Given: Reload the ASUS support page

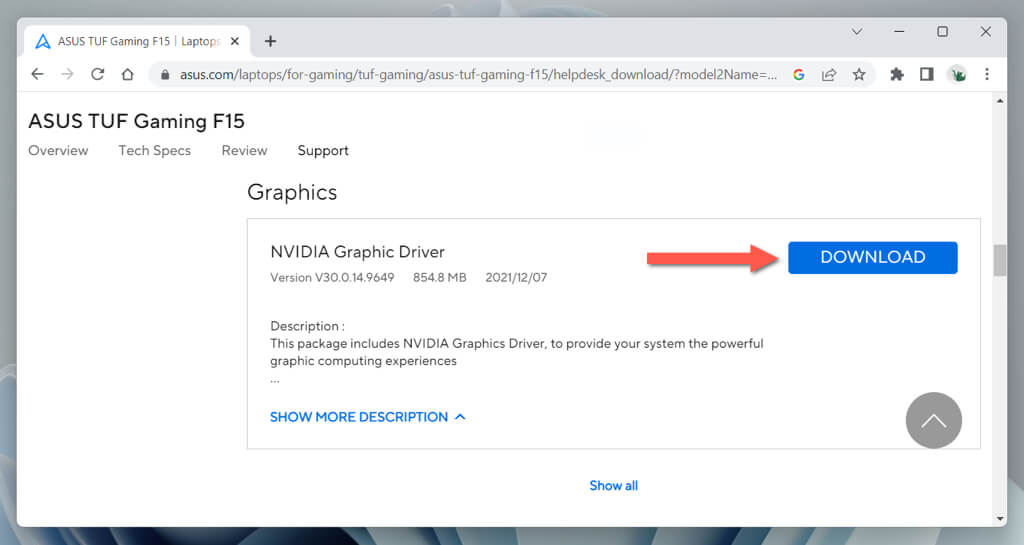Looking at the screenshot, I should (x=98, y=74).
